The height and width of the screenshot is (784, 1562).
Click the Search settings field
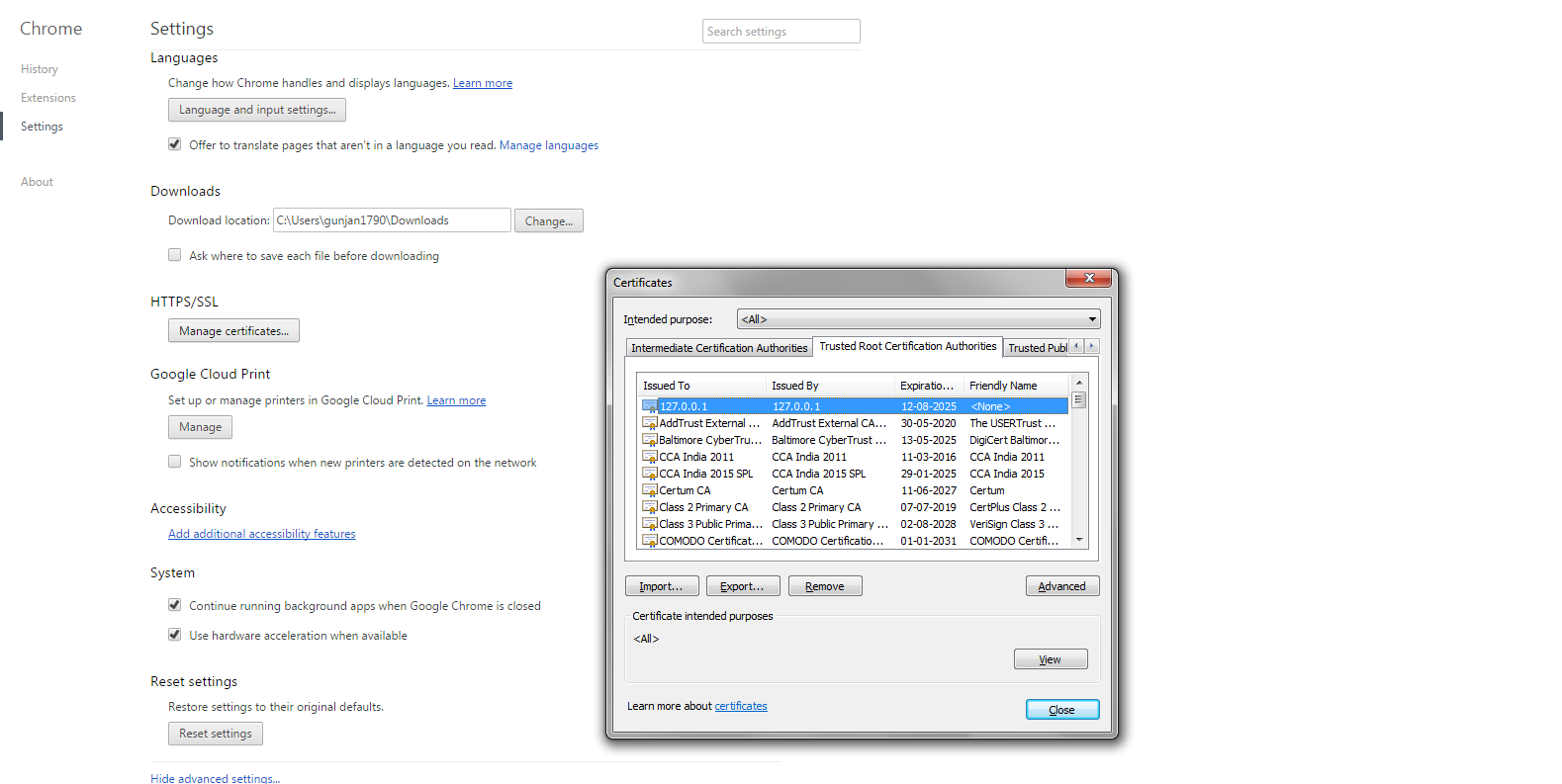point(781,32)
